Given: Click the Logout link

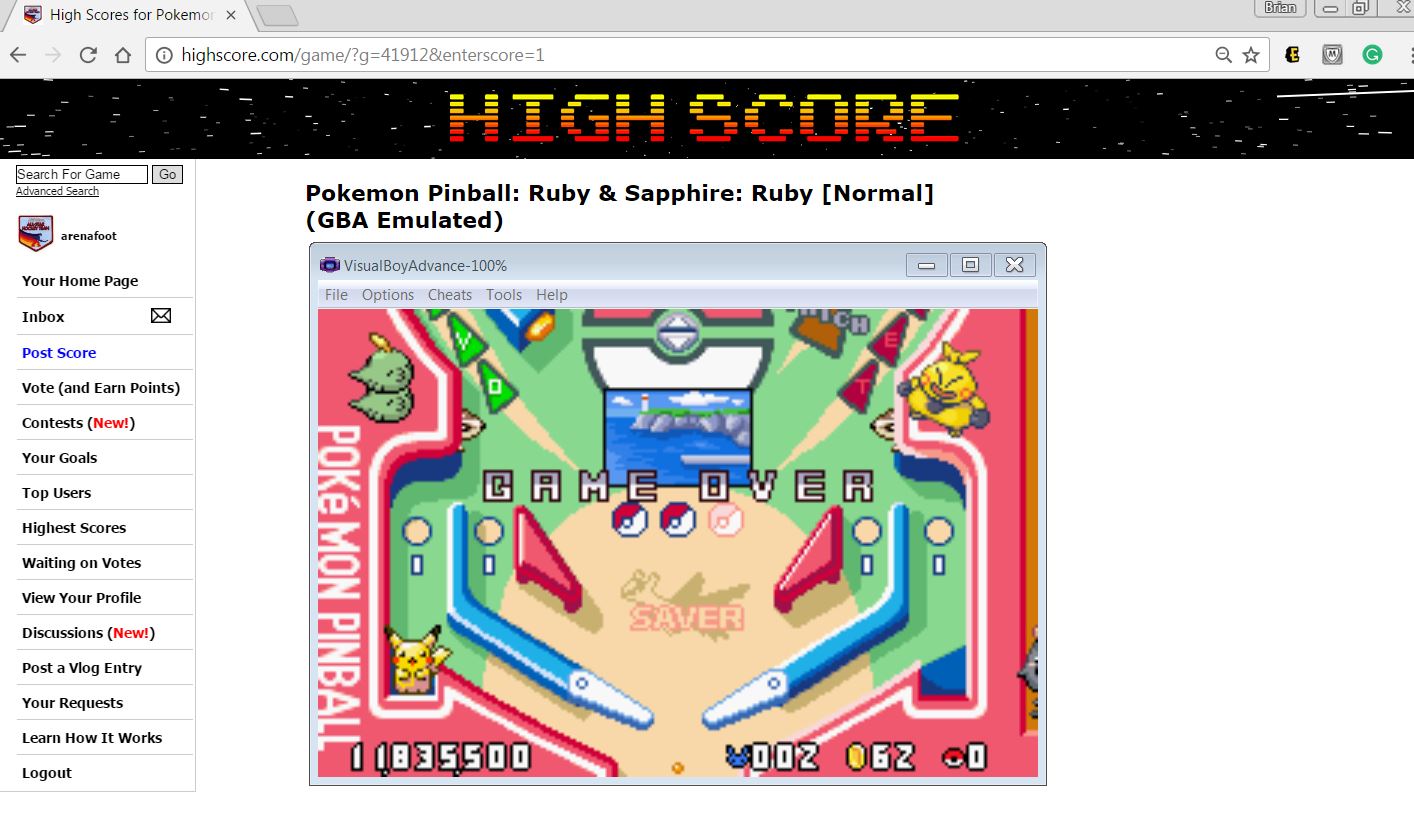Looking at the screenshot, I should [47, 773].
